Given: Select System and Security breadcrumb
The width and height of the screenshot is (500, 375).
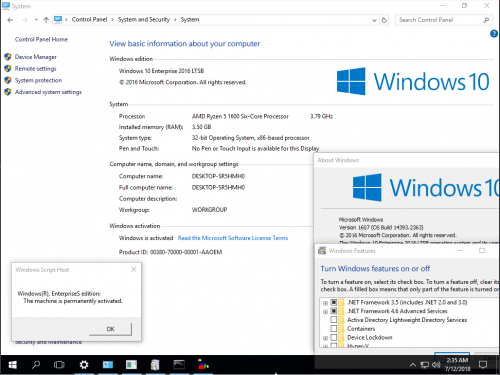Looking at the screenshot, I should 144,20.
